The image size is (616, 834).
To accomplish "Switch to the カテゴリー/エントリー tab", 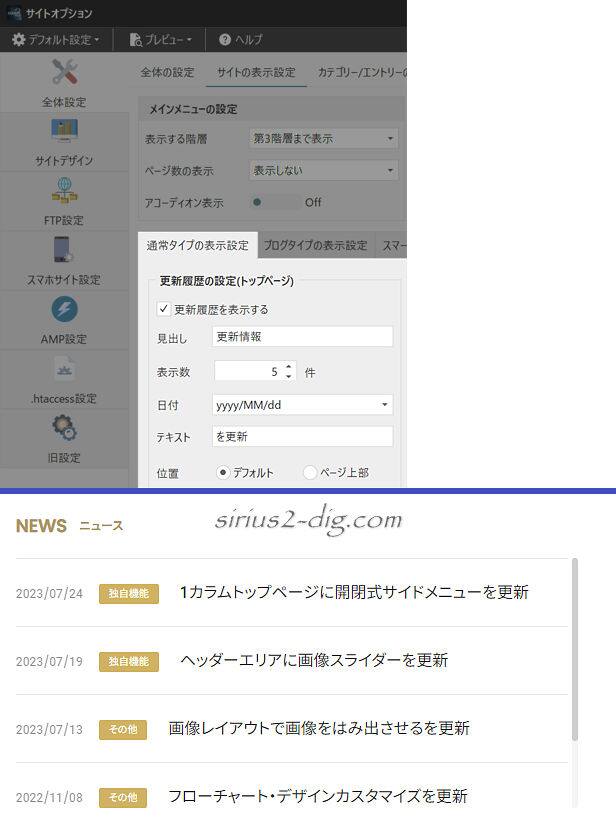I will coord(362,72).
